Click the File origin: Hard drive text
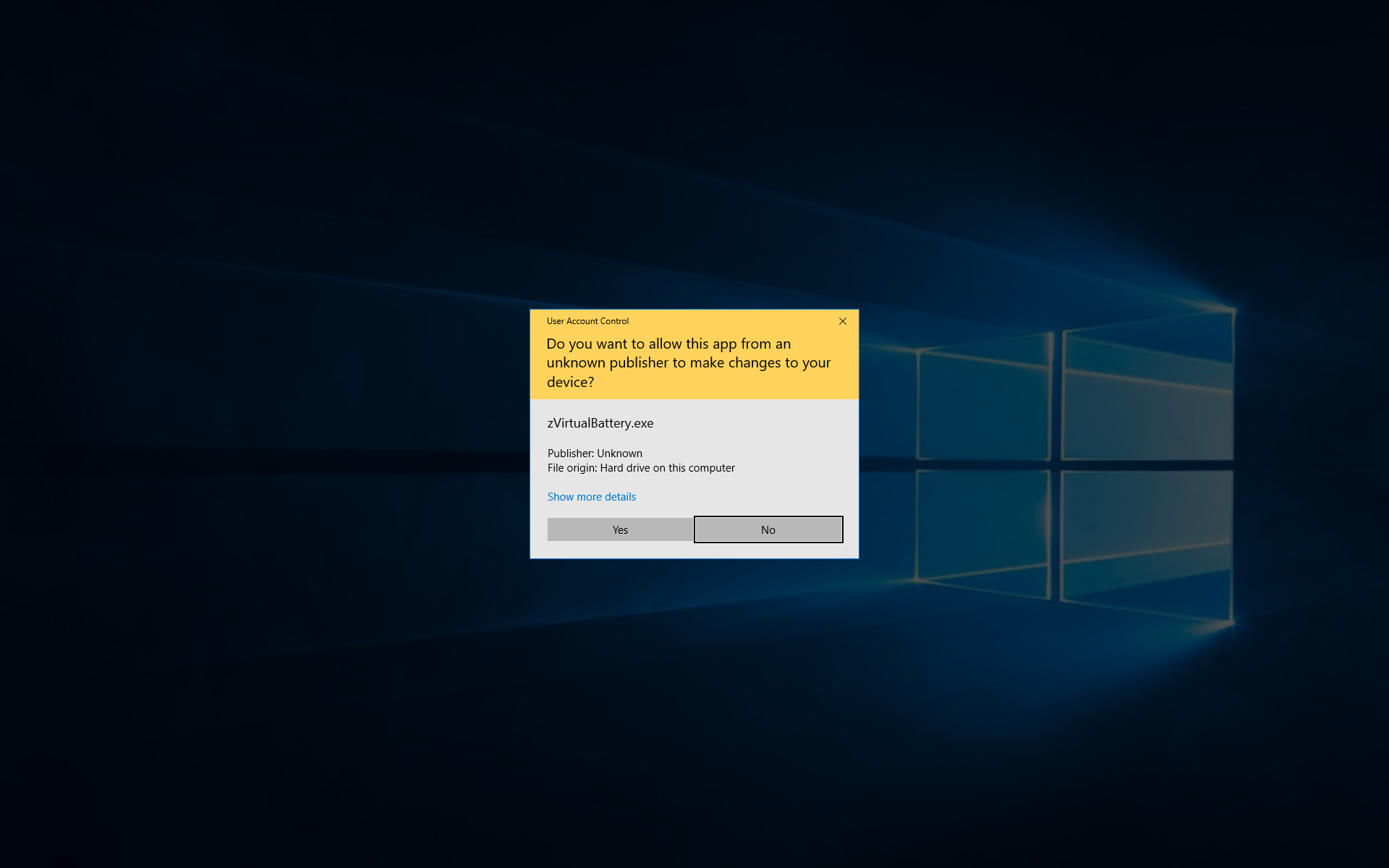The height and width of the screenshot is (868, 1389). tap(641, 468)
